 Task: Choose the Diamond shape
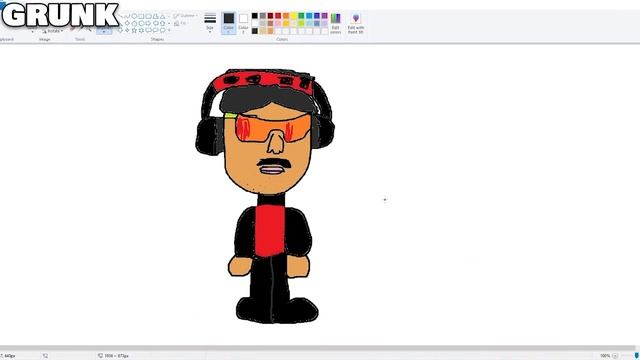tap(127, 23)
